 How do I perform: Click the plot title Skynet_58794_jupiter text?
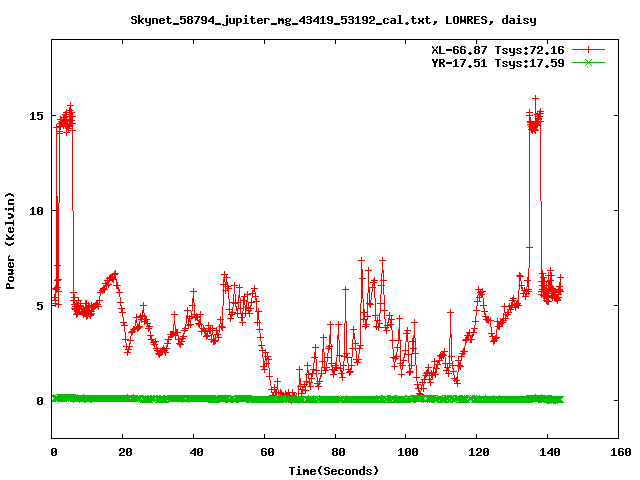point(333,20)
